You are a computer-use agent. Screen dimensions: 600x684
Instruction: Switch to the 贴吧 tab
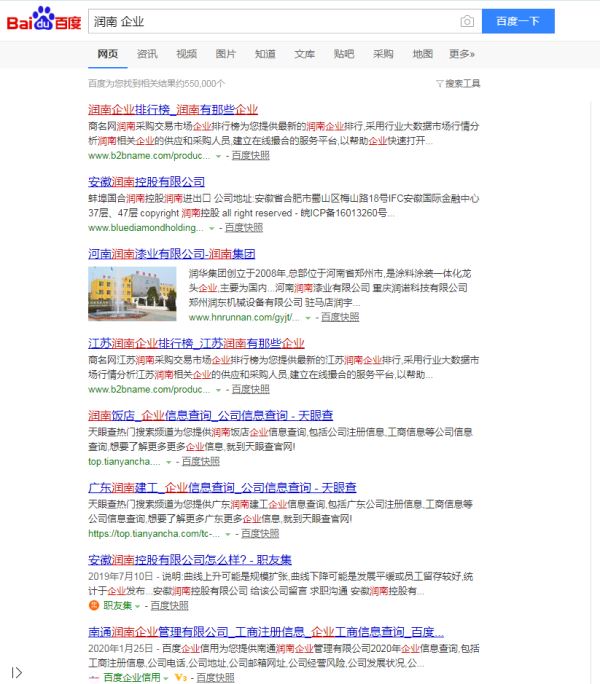click(x=344, y=54)
